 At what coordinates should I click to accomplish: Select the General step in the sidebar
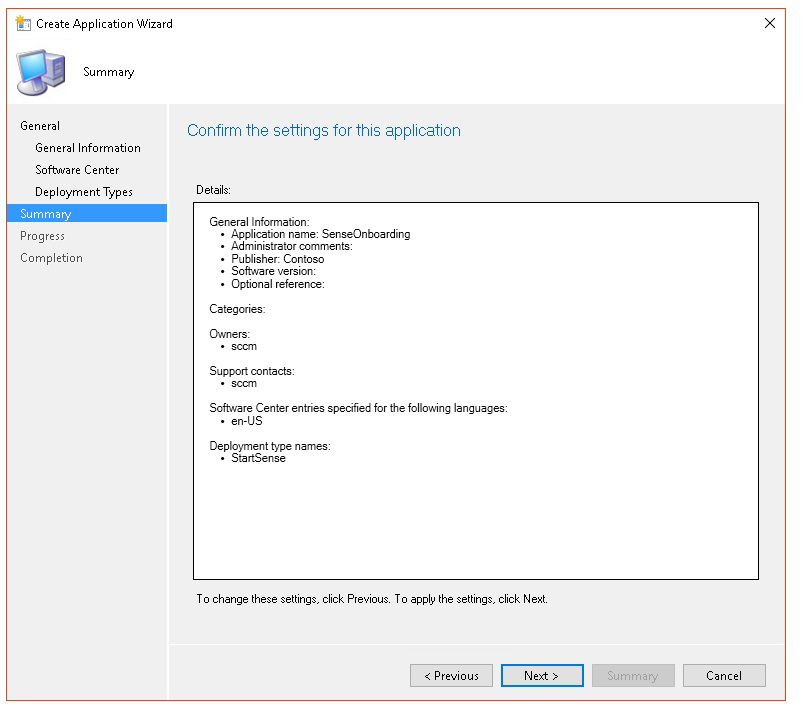(x=40, y=126)
